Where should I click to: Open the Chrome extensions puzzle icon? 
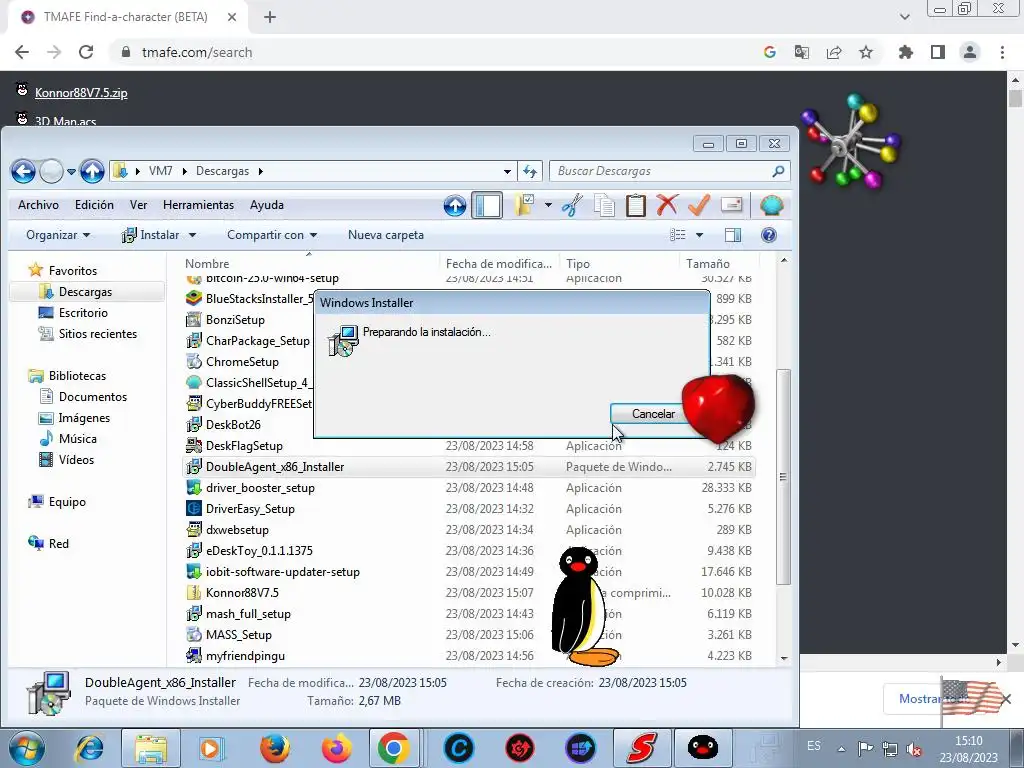tap(905, 52)
